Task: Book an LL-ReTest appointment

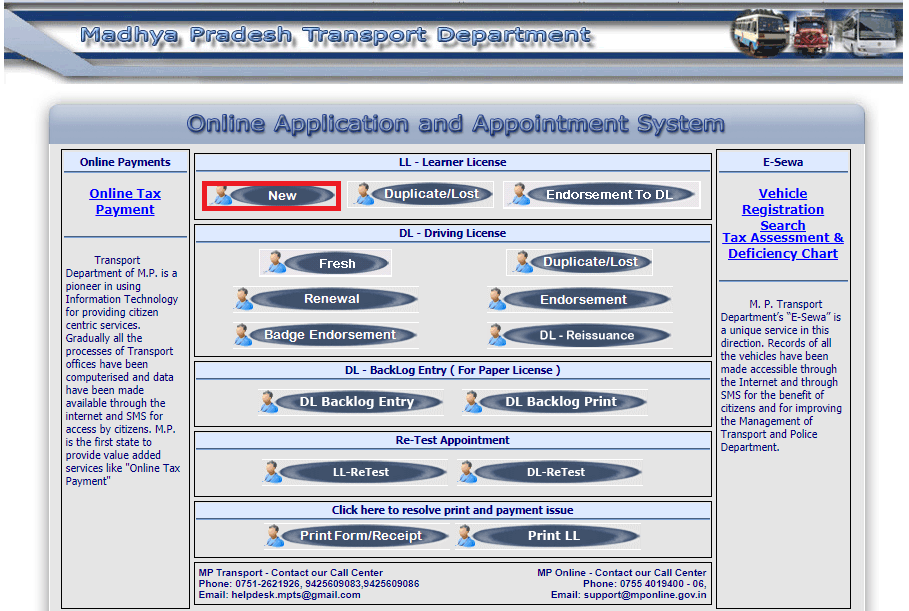Action: [355, 472]
